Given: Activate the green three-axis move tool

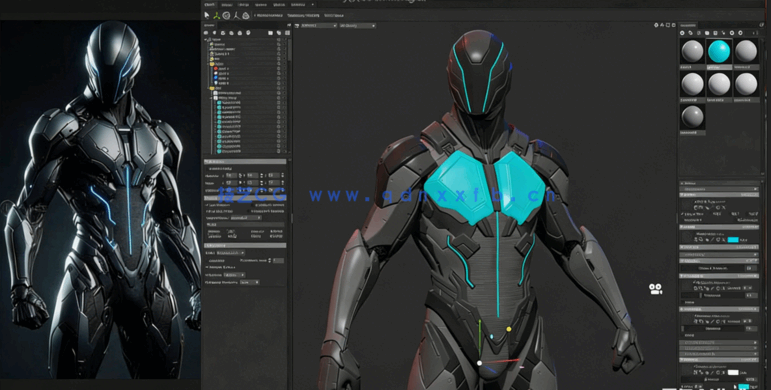Looking at the screenshot, I should point(216,15).
